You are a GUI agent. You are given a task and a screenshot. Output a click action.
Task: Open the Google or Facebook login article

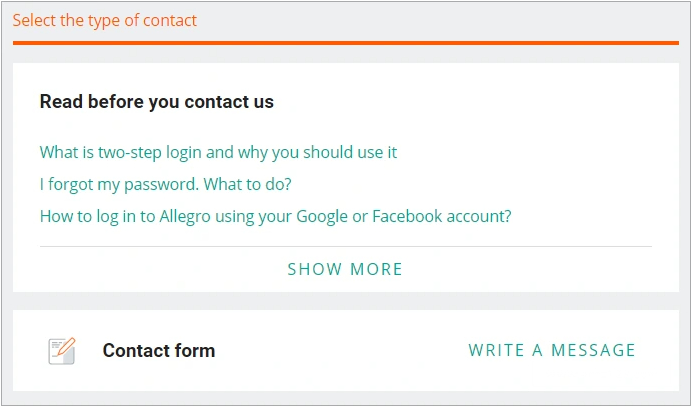pyautogui.click(x=275, y=216)
